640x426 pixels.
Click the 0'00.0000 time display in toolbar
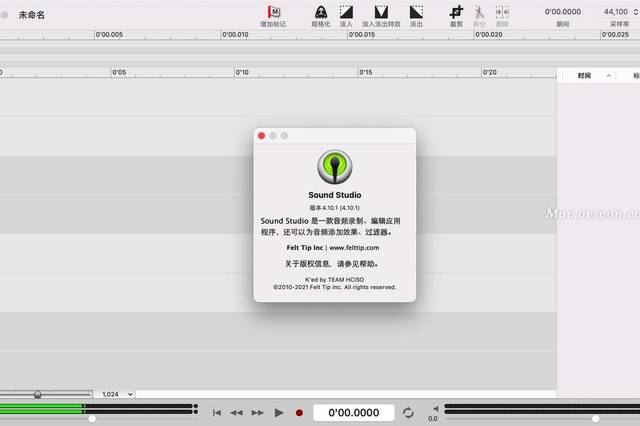tap(563, 12)
